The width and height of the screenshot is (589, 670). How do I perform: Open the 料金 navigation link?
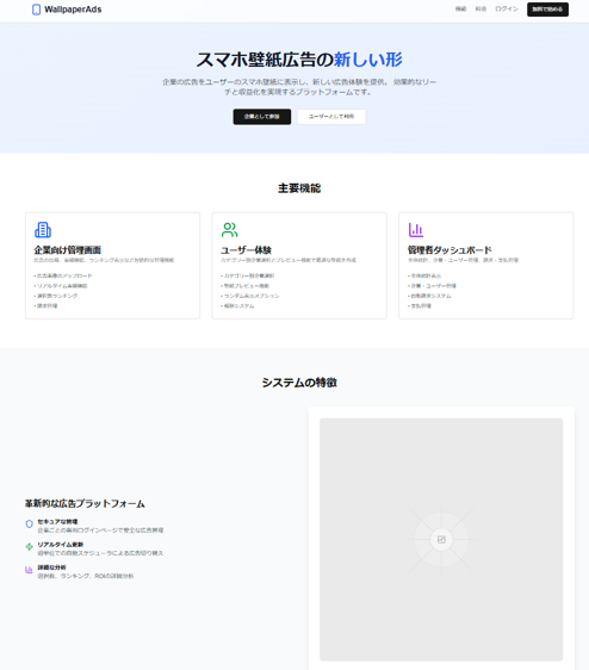pyautogui.click(x=481, y=9)
